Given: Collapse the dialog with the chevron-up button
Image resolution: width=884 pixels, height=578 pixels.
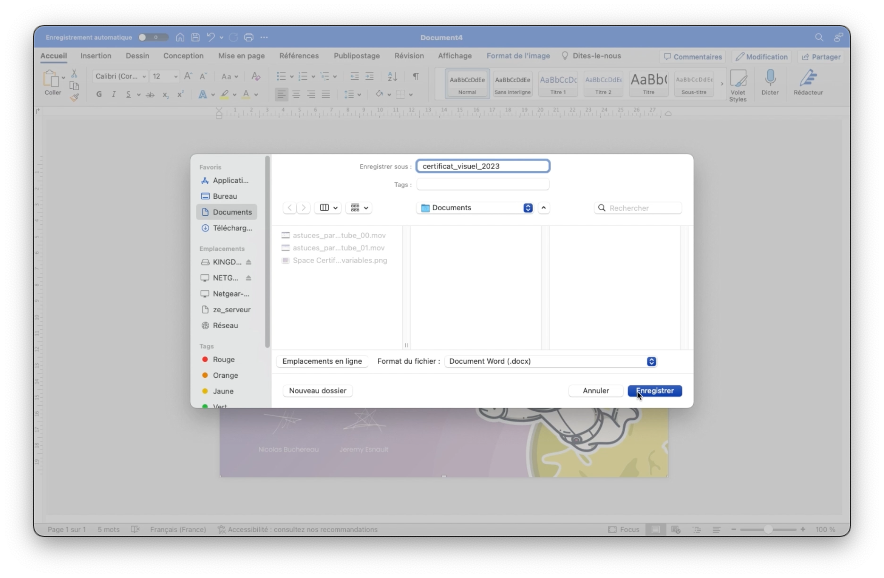Looking at the screenshot, I should [544, 208].
